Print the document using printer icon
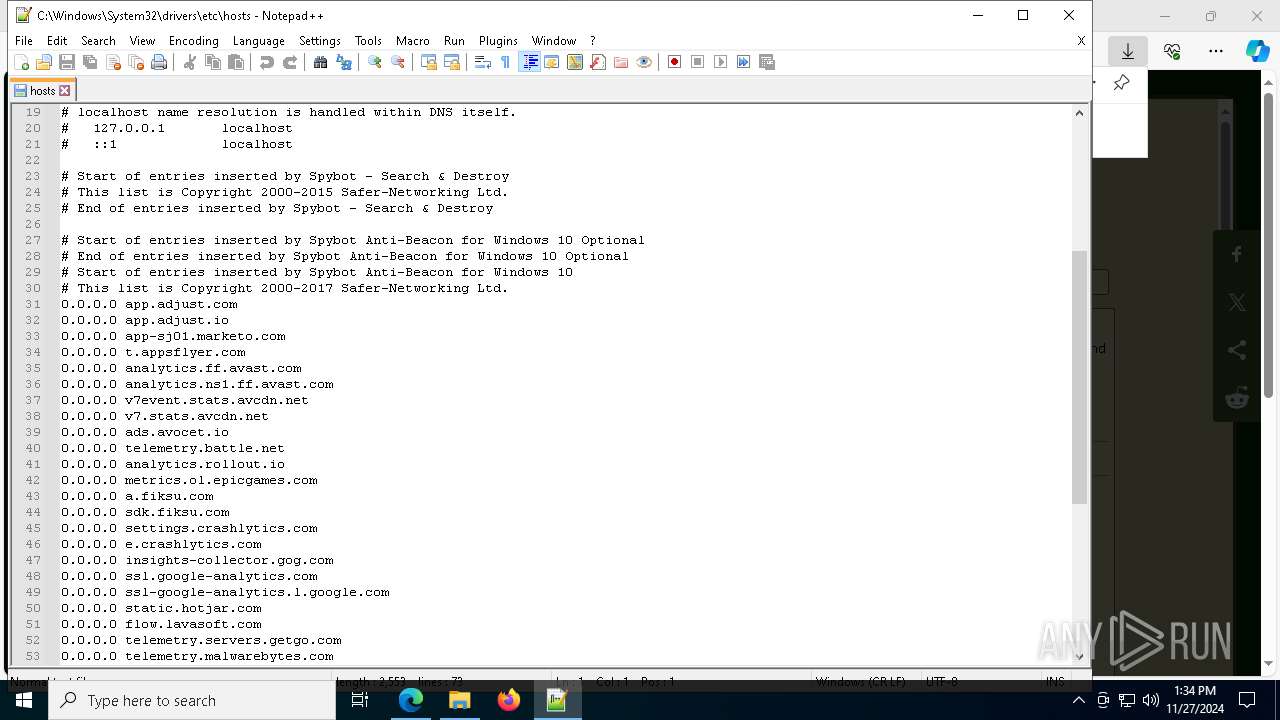This screenshot has width=1280, height=720. tap(159, 62)
